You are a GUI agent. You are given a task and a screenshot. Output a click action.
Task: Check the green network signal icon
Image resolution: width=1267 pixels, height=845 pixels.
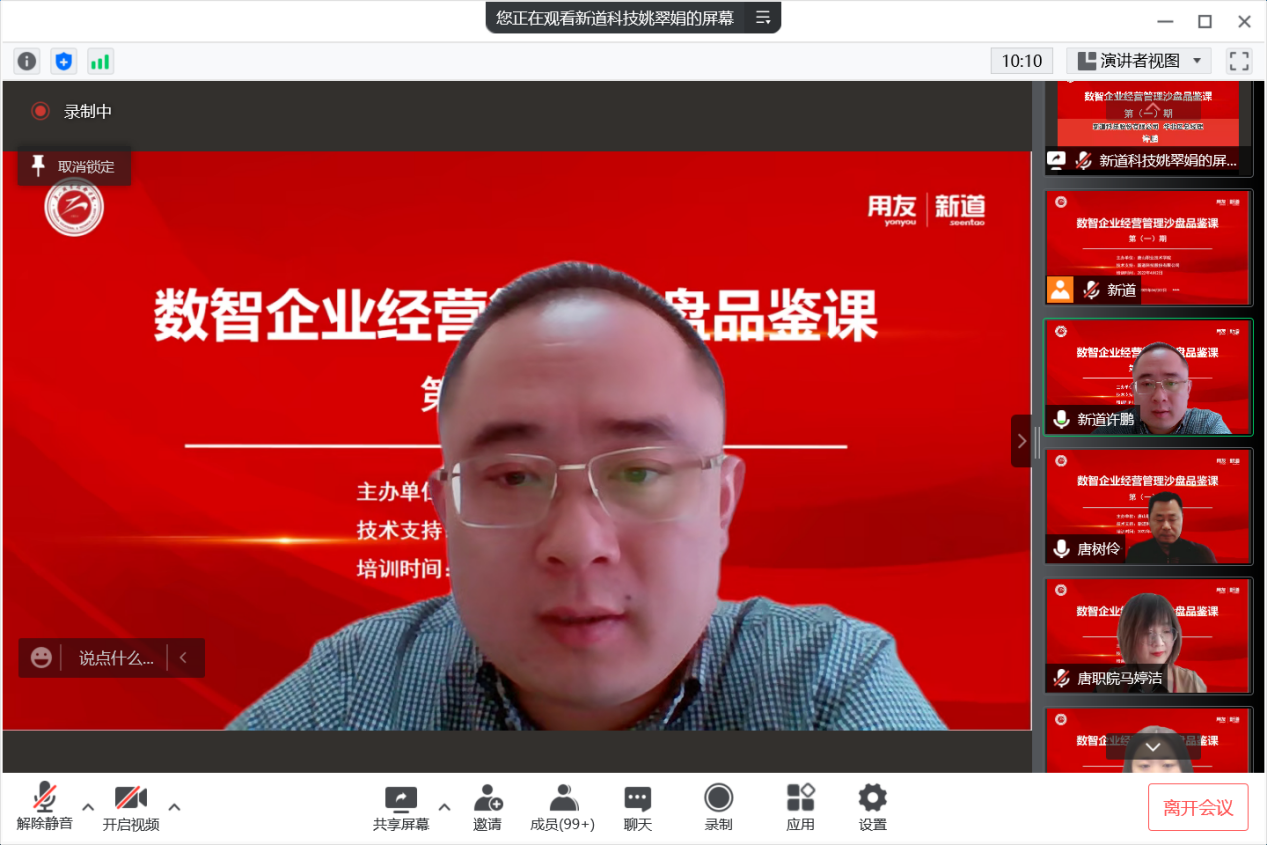(100, 61)
